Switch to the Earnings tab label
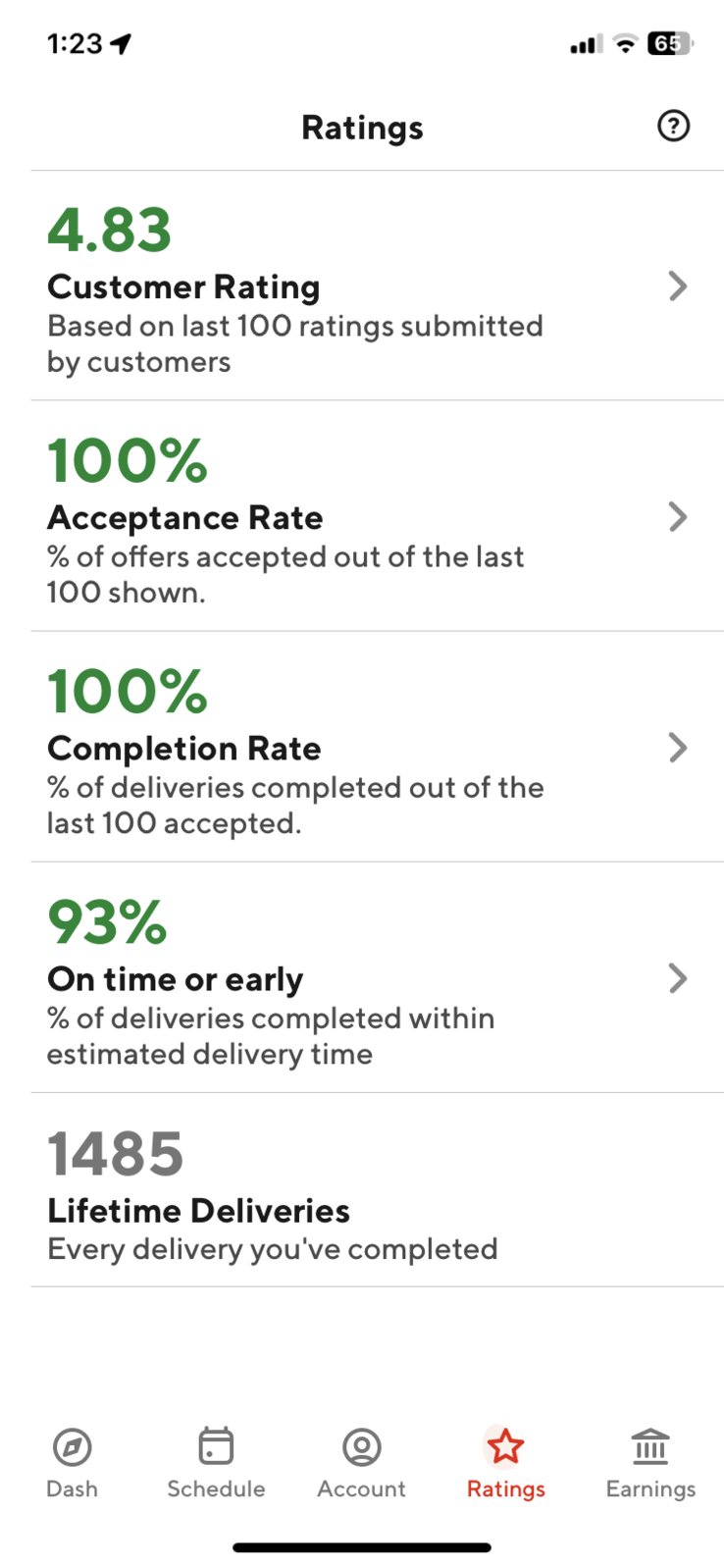Viewport: 724px width, 1568px height. (650, 1489)
